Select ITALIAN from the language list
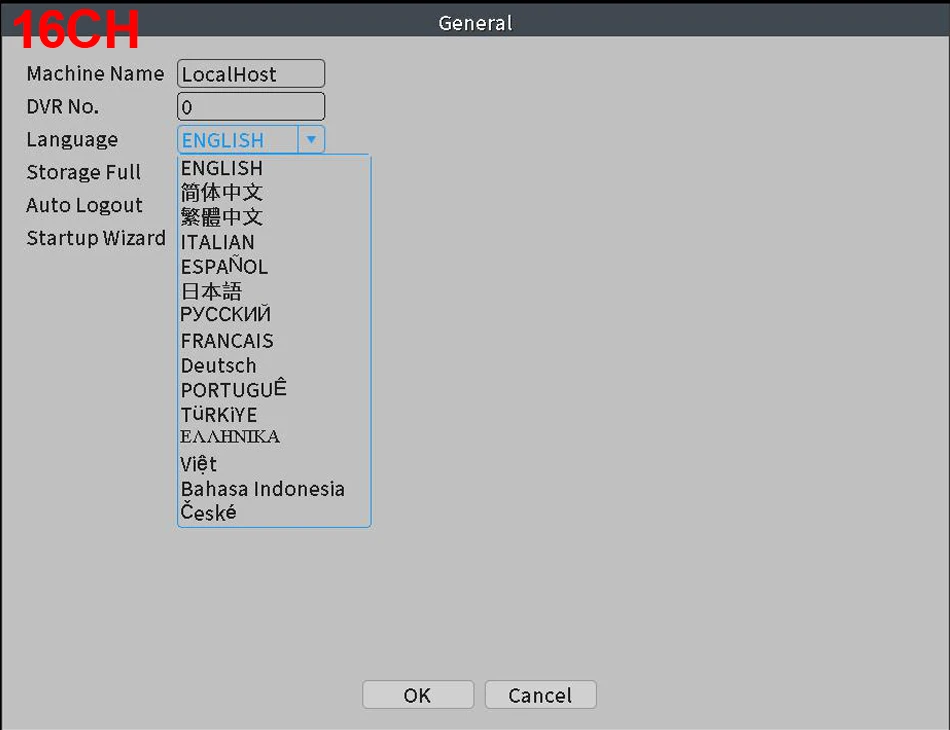 tap(218, 242)
